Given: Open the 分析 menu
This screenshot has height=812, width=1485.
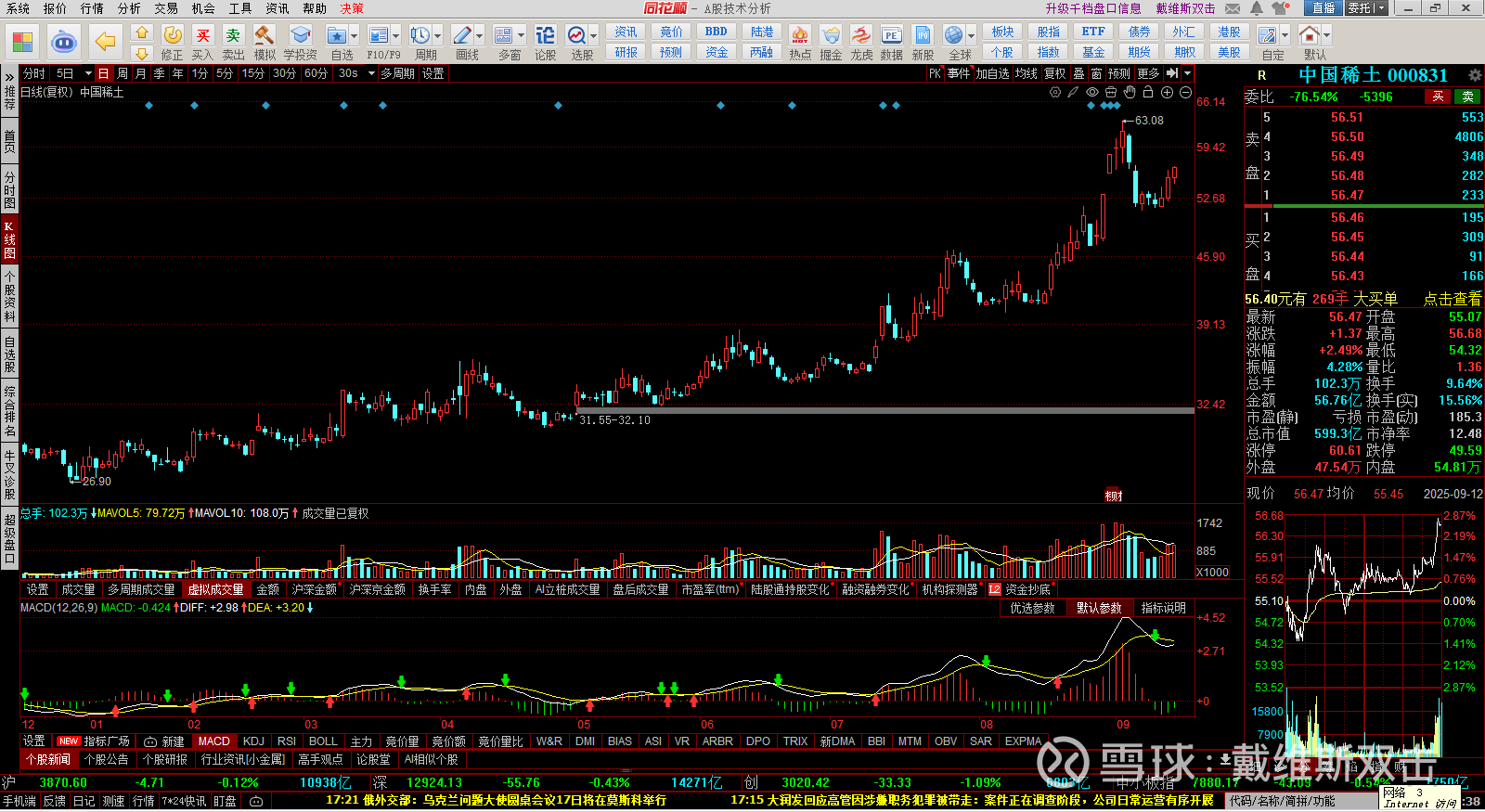Looking at the screenshot, I should click(x=129, y=8).
